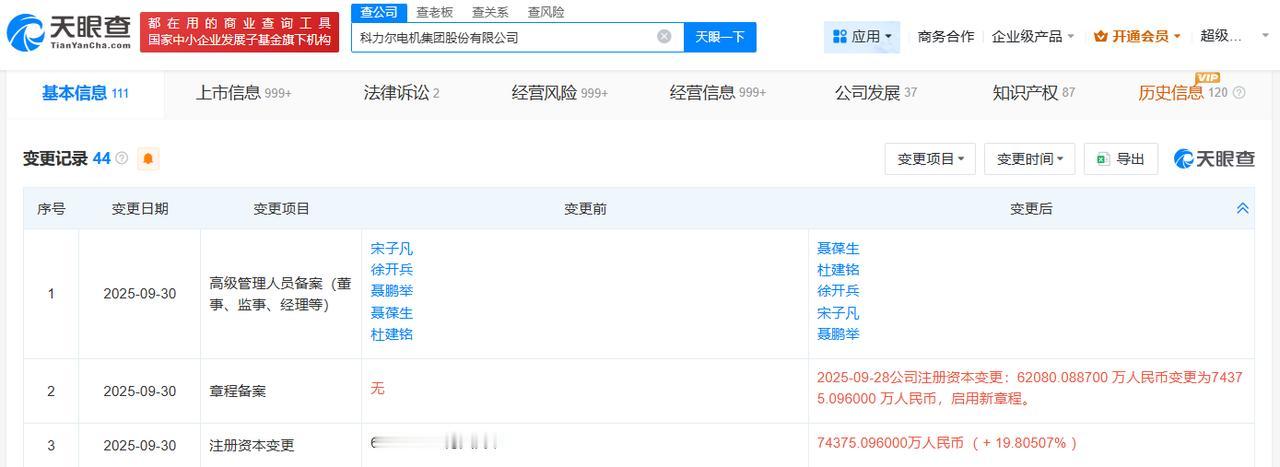This screenshot has height=467, width=1280.
Task: Open 聂鹏举 in the 变更后 column
Action: point(838,334)
